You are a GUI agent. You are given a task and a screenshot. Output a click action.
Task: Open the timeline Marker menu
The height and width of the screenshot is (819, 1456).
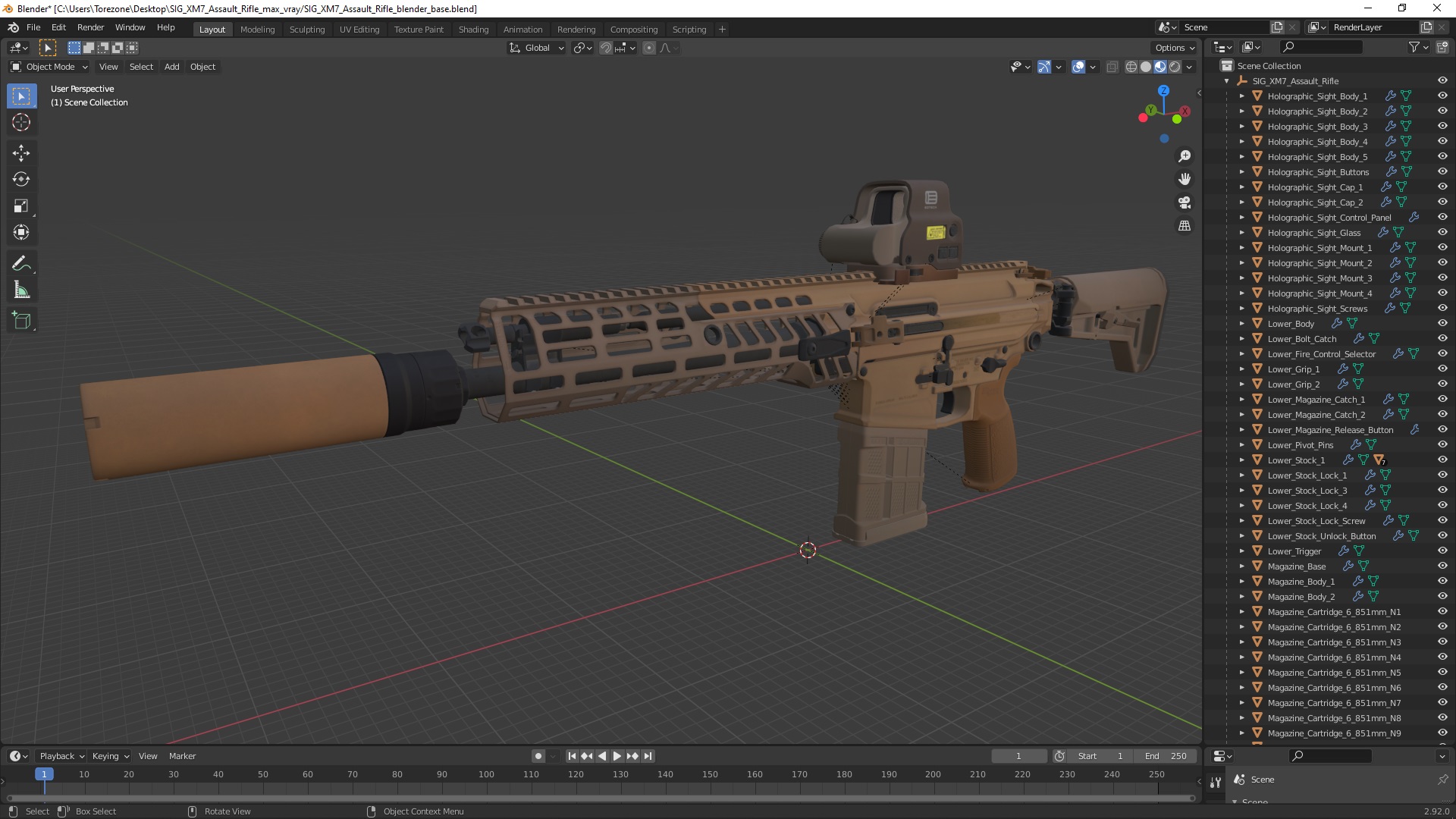[182, 756]
